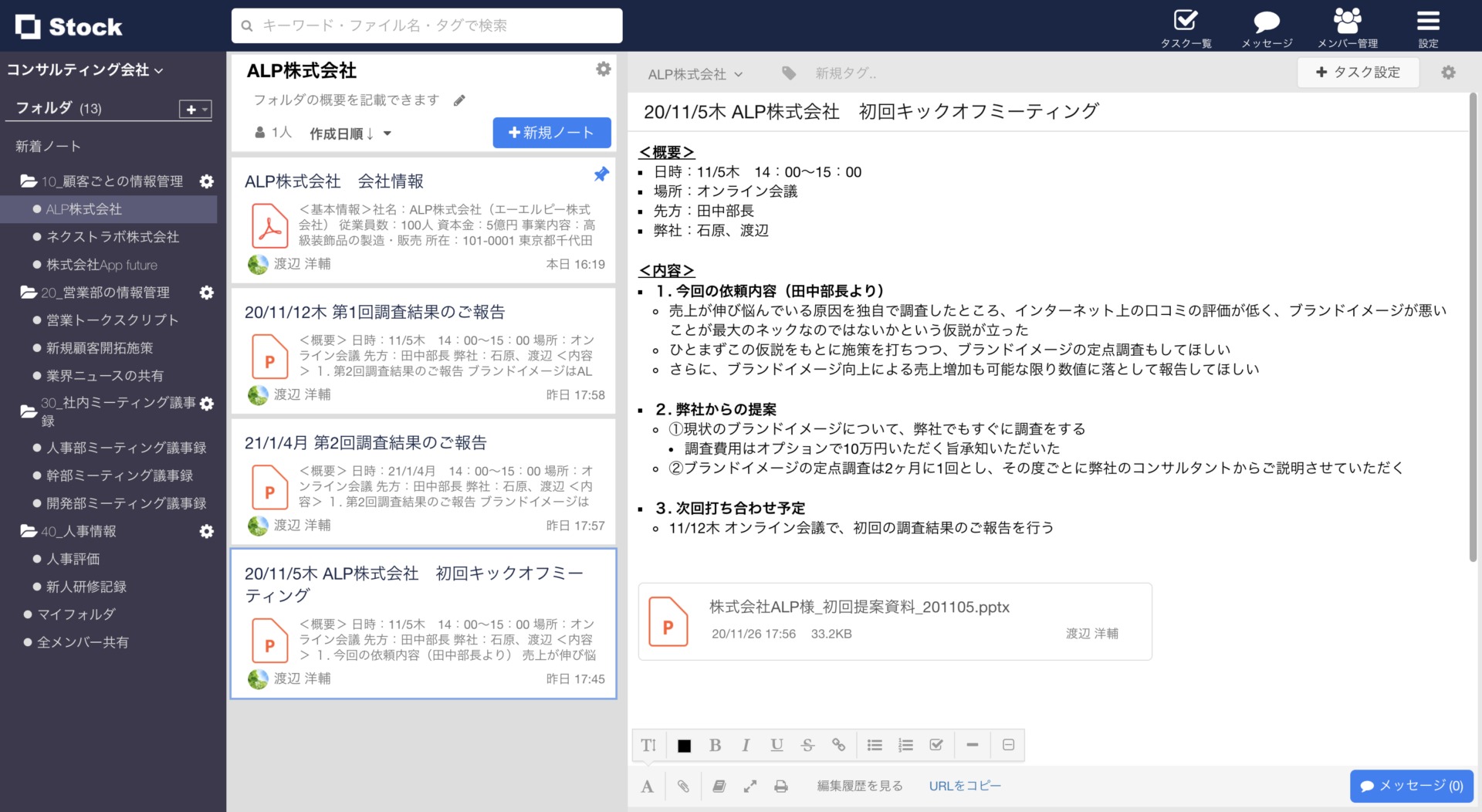Screen dimensions: 1482x812
Task: Open note 20/11/12木 第1回調査結果のご報告
Action: [423, 351]
